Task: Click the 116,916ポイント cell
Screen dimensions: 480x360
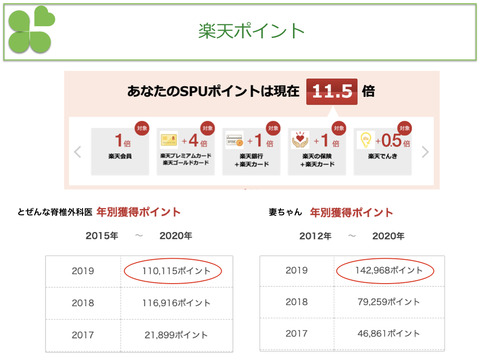Action: click(176, 303)
